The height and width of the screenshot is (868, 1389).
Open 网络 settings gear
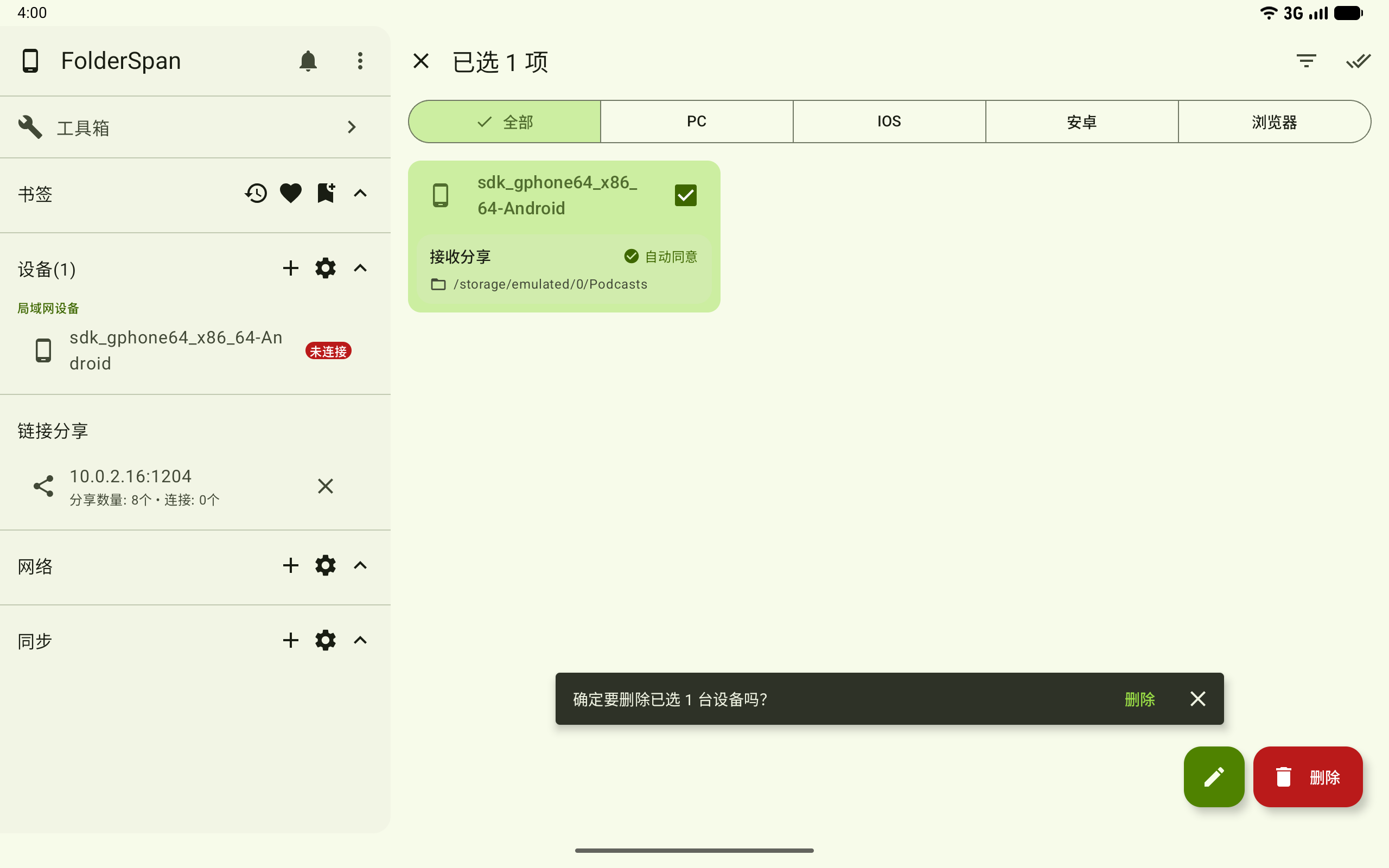(326, 565)
